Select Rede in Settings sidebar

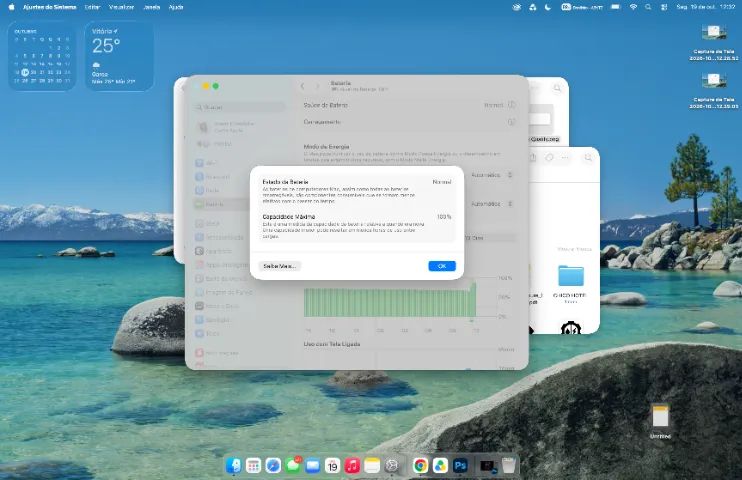click(x=207, y=190)
